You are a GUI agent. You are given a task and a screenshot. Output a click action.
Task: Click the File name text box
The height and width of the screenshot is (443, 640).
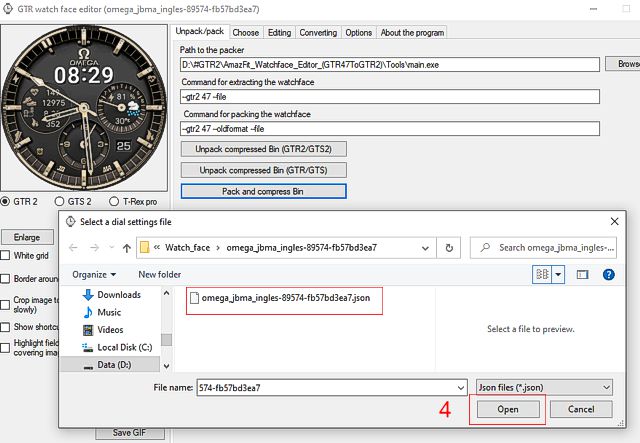[326, 388]
